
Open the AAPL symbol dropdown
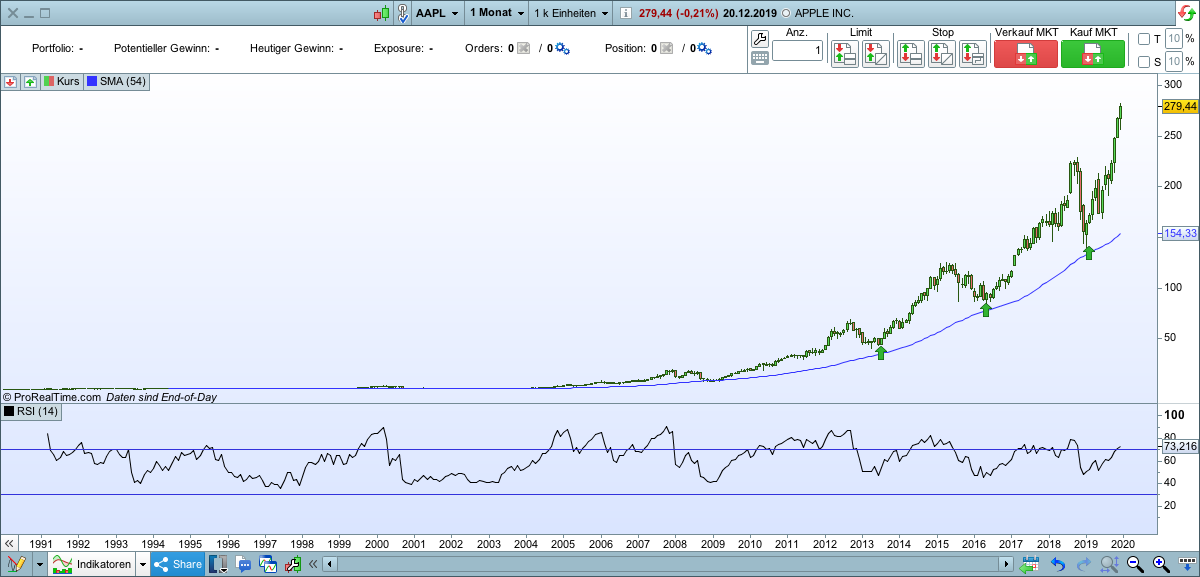pos(438,13)
